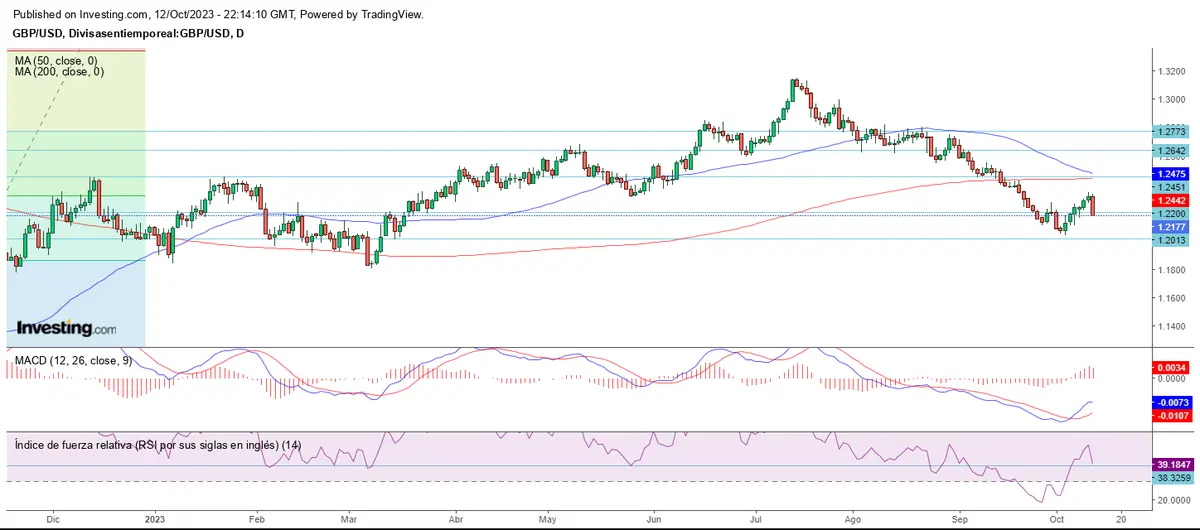Click the 1.3200 mark on the price scale
1200x530 pixels.
click(1171, 71)
